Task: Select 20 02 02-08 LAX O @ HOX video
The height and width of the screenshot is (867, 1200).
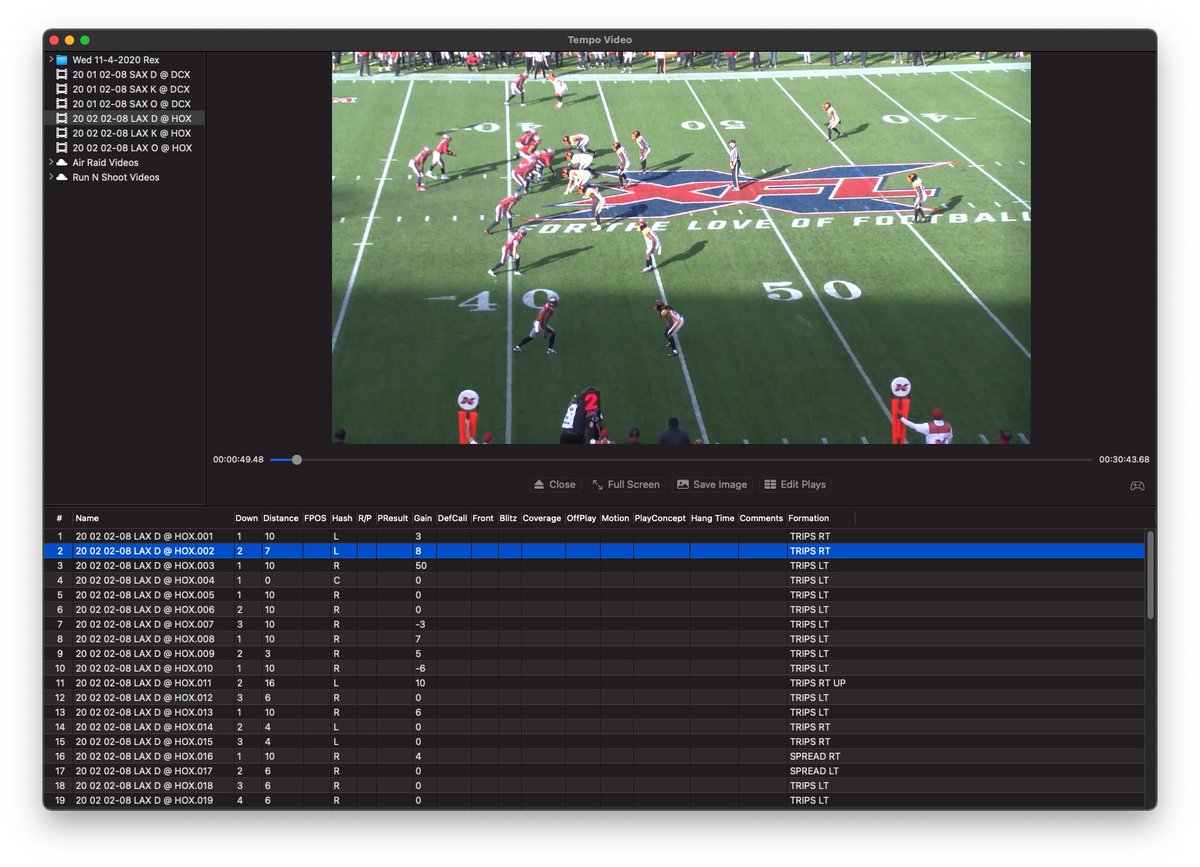Action: coord(131,148)
